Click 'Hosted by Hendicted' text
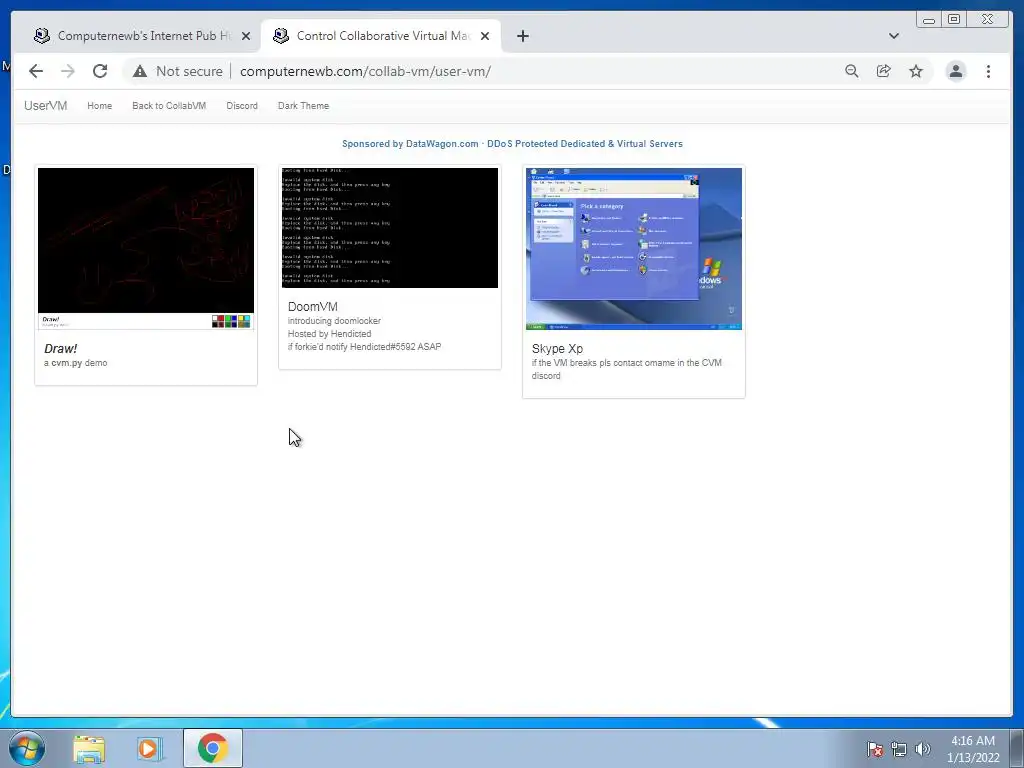 pyautogui.click(x=329, y=334)
